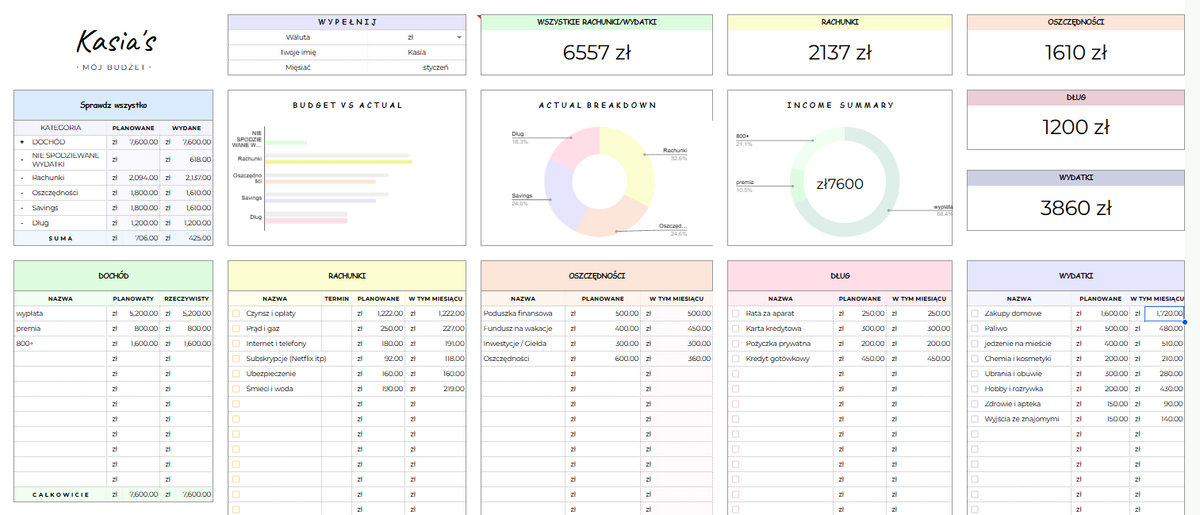Select the zł7600 center of Income Summary chart

click(x=840, y=183)
